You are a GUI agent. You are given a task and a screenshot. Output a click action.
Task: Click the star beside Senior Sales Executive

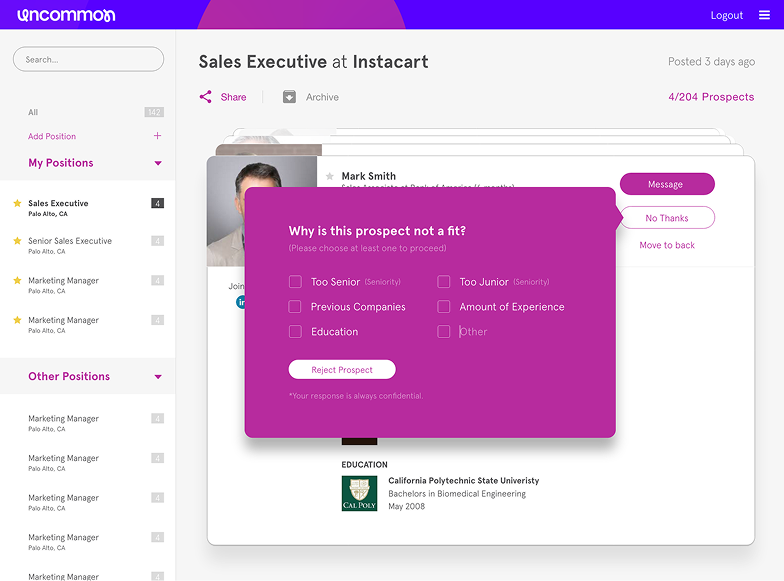point(18,240)
